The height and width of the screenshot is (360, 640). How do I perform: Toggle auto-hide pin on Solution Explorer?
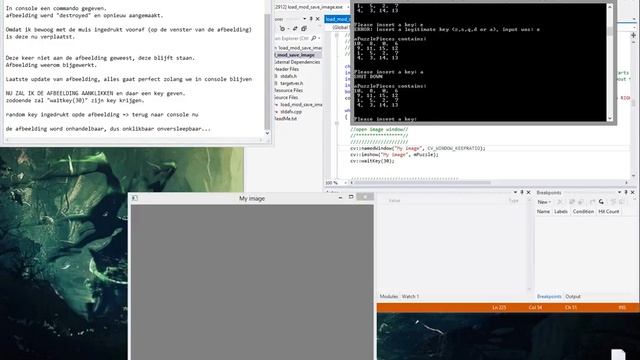(311, 19)
